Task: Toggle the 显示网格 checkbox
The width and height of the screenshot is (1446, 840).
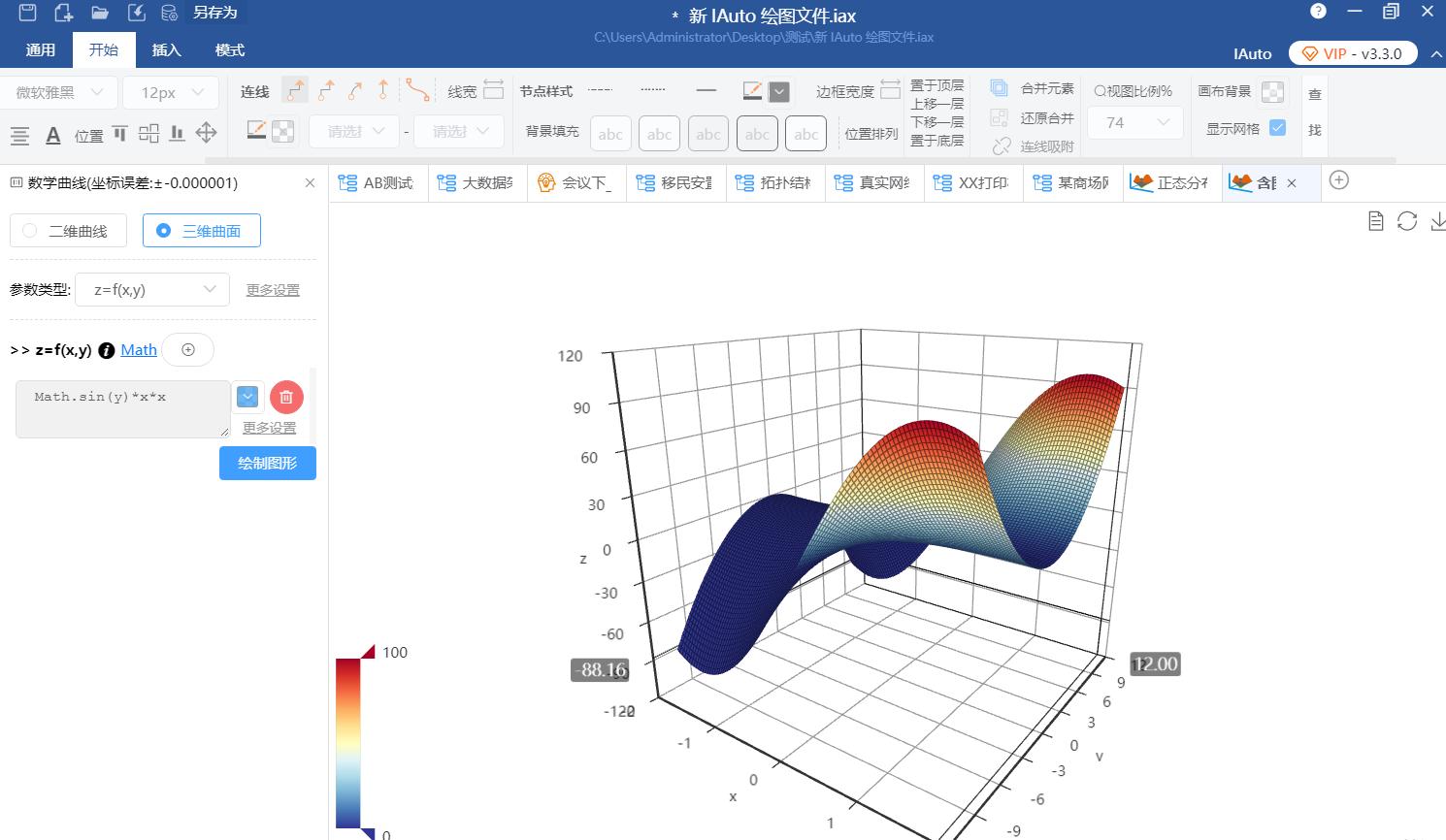Action: pos(1278,127)
